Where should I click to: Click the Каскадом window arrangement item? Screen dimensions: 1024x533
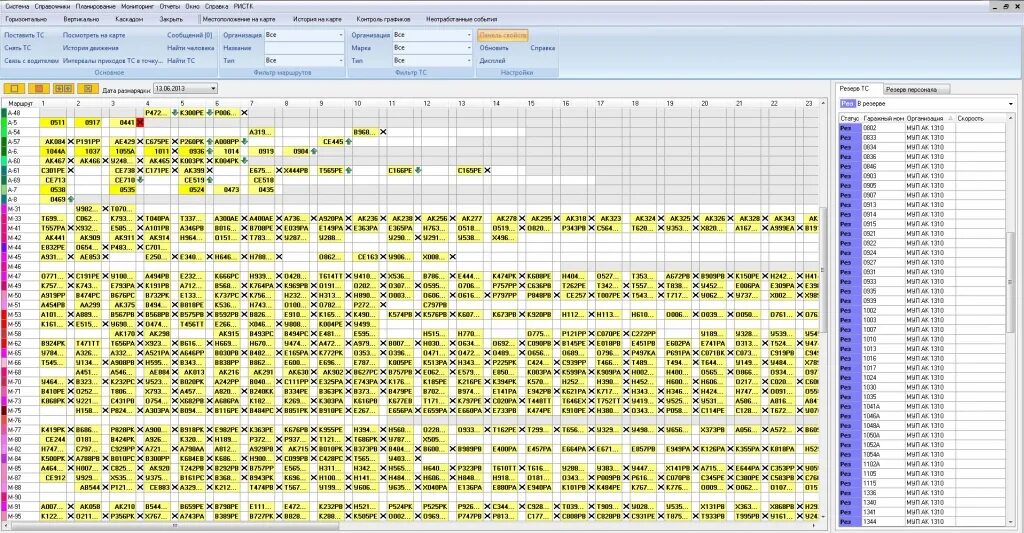(129, 20)
